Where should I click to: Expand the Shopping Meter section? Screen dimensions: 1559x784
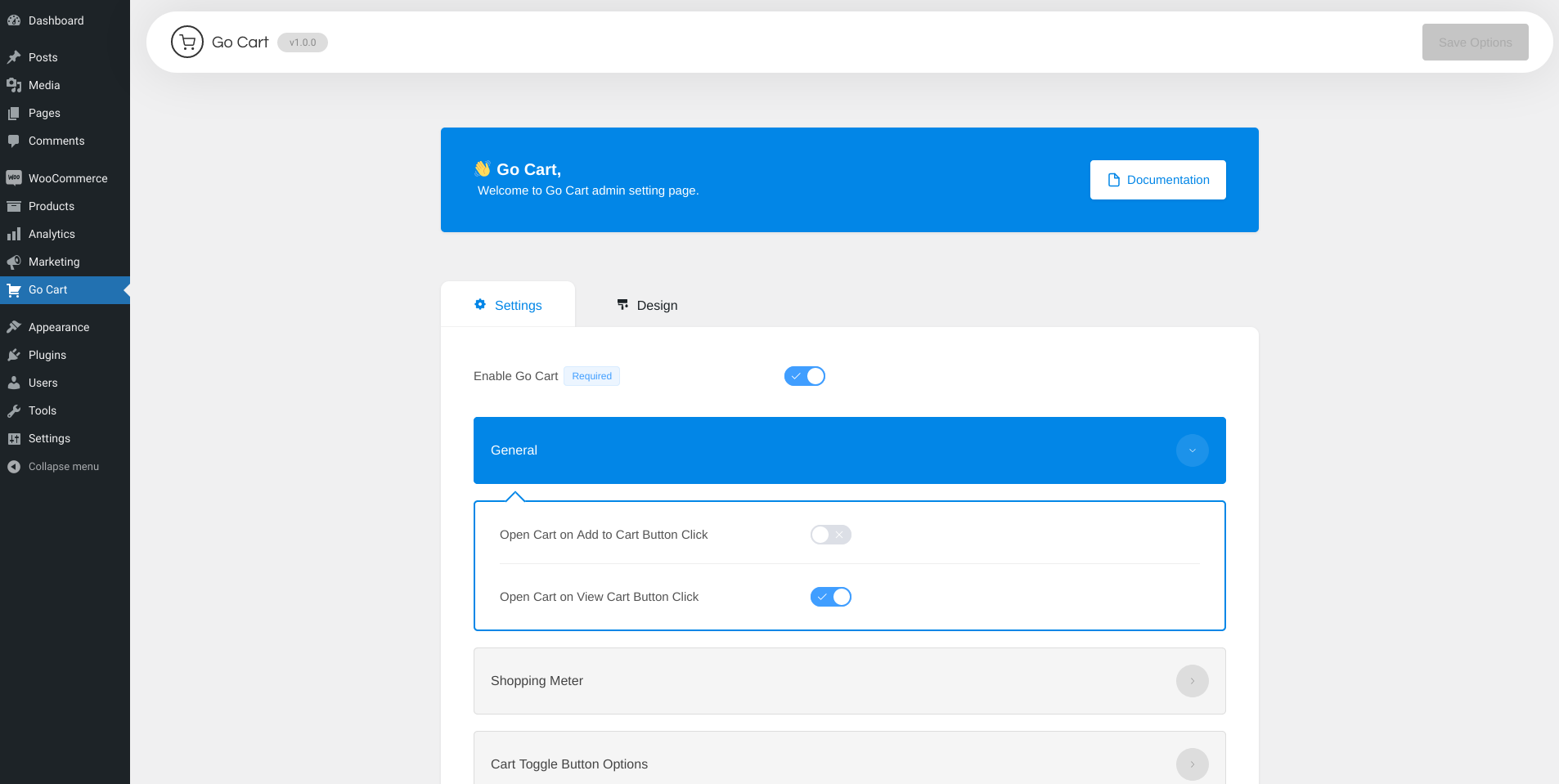click(x=1192, y=681)
